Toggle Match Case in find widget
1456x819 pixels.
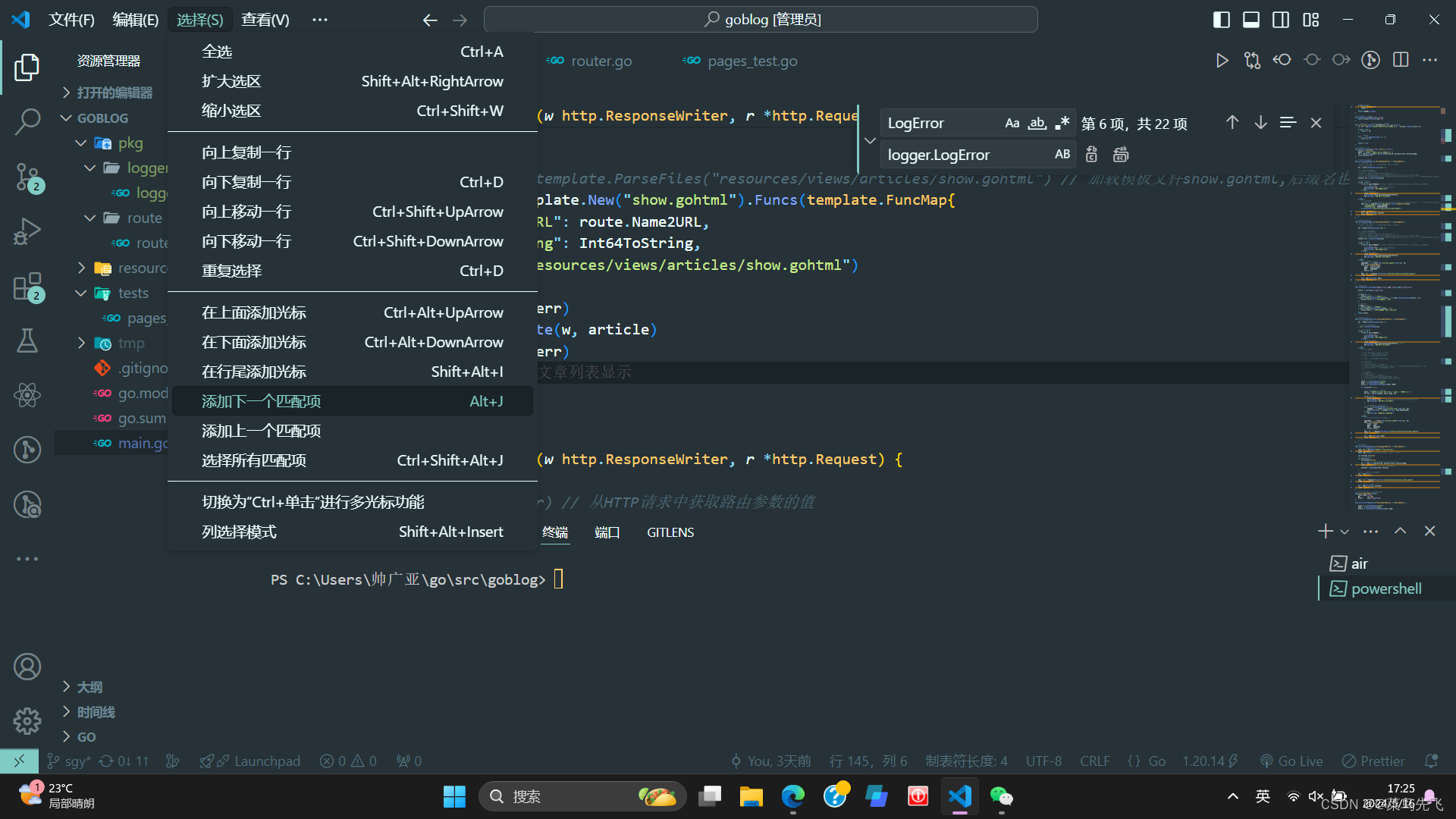tap(1012, 123)
